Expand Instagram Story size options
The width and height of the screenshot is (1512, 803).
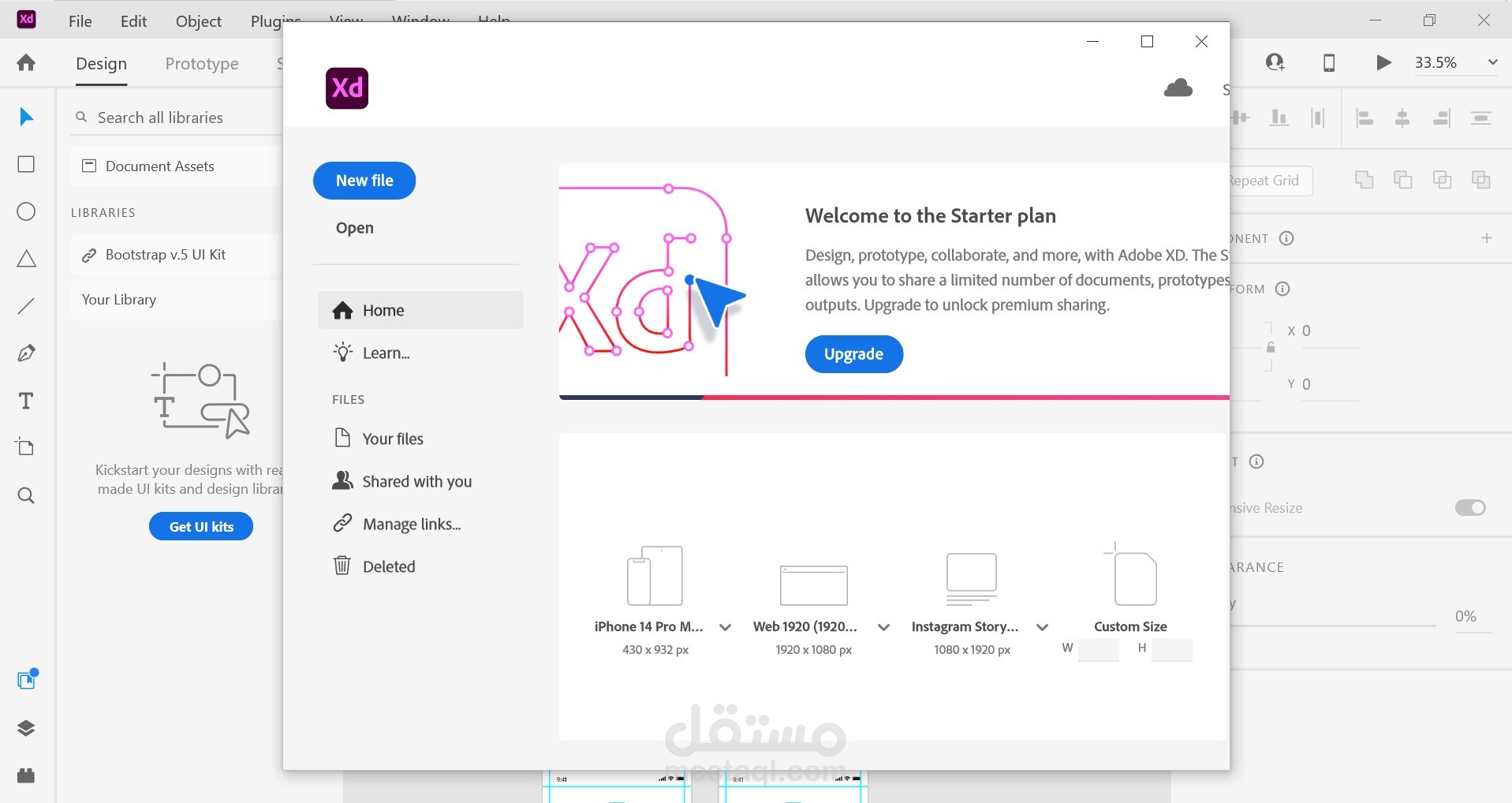click(1043, 628)
